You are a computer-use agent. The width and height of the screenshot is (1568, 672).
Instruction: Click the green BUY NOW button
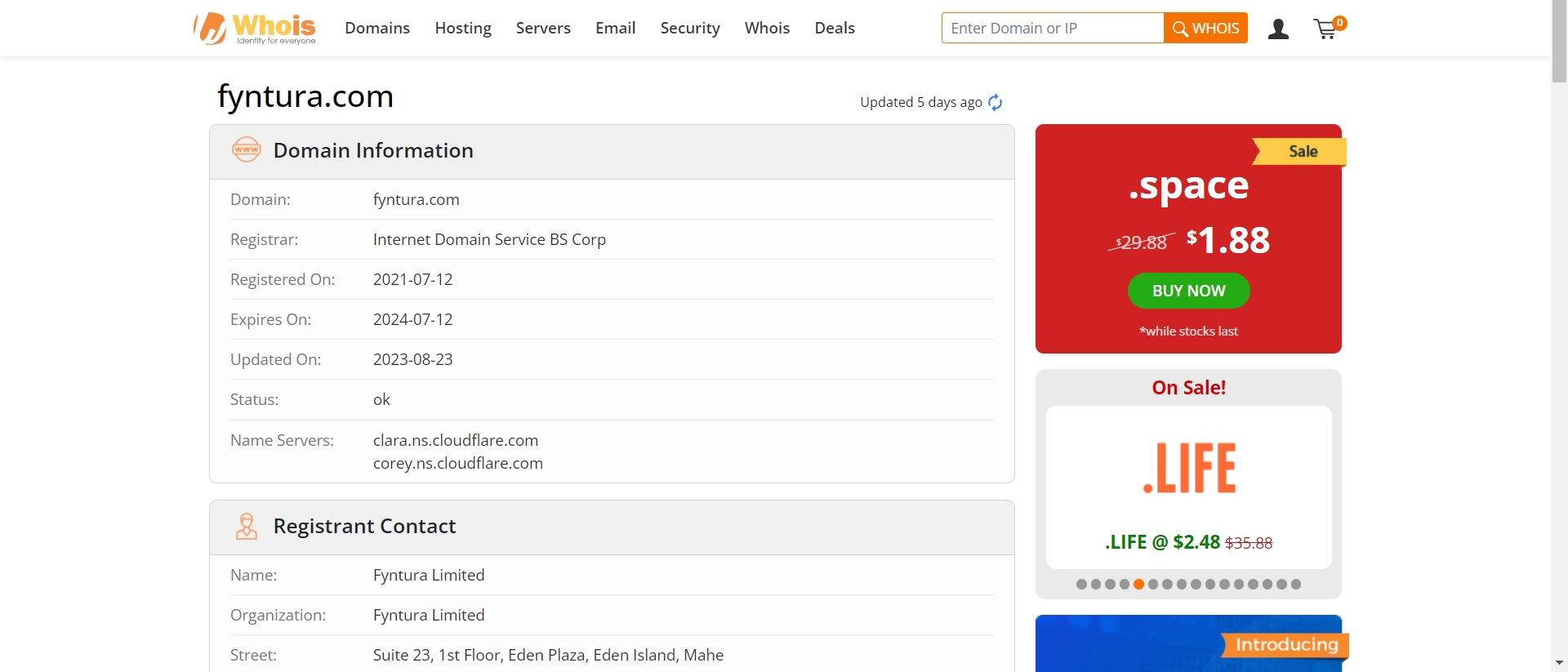tap(1188, 291)
